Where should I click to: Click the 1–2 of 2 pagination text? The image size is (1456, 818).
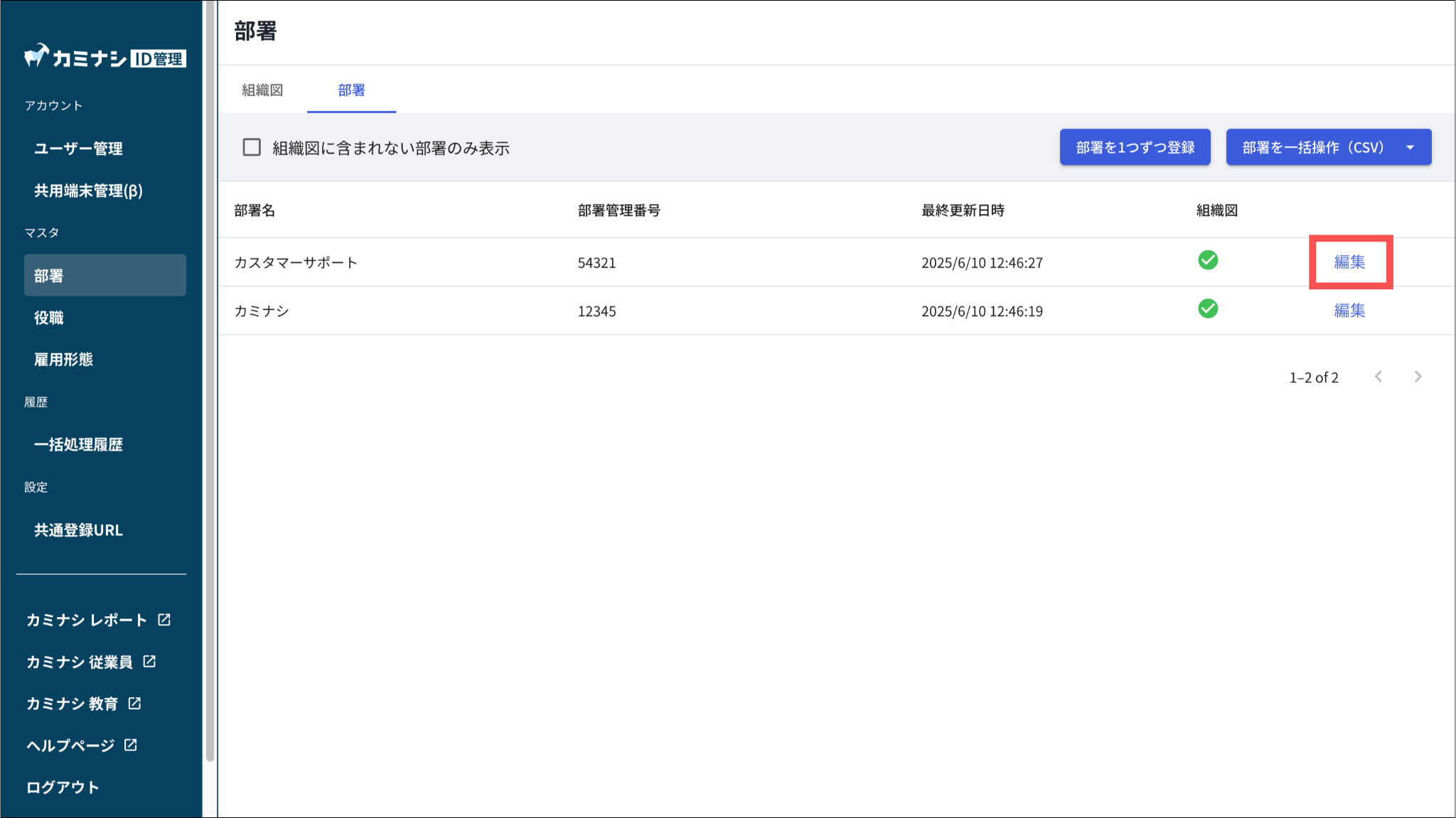[1314, 377]
